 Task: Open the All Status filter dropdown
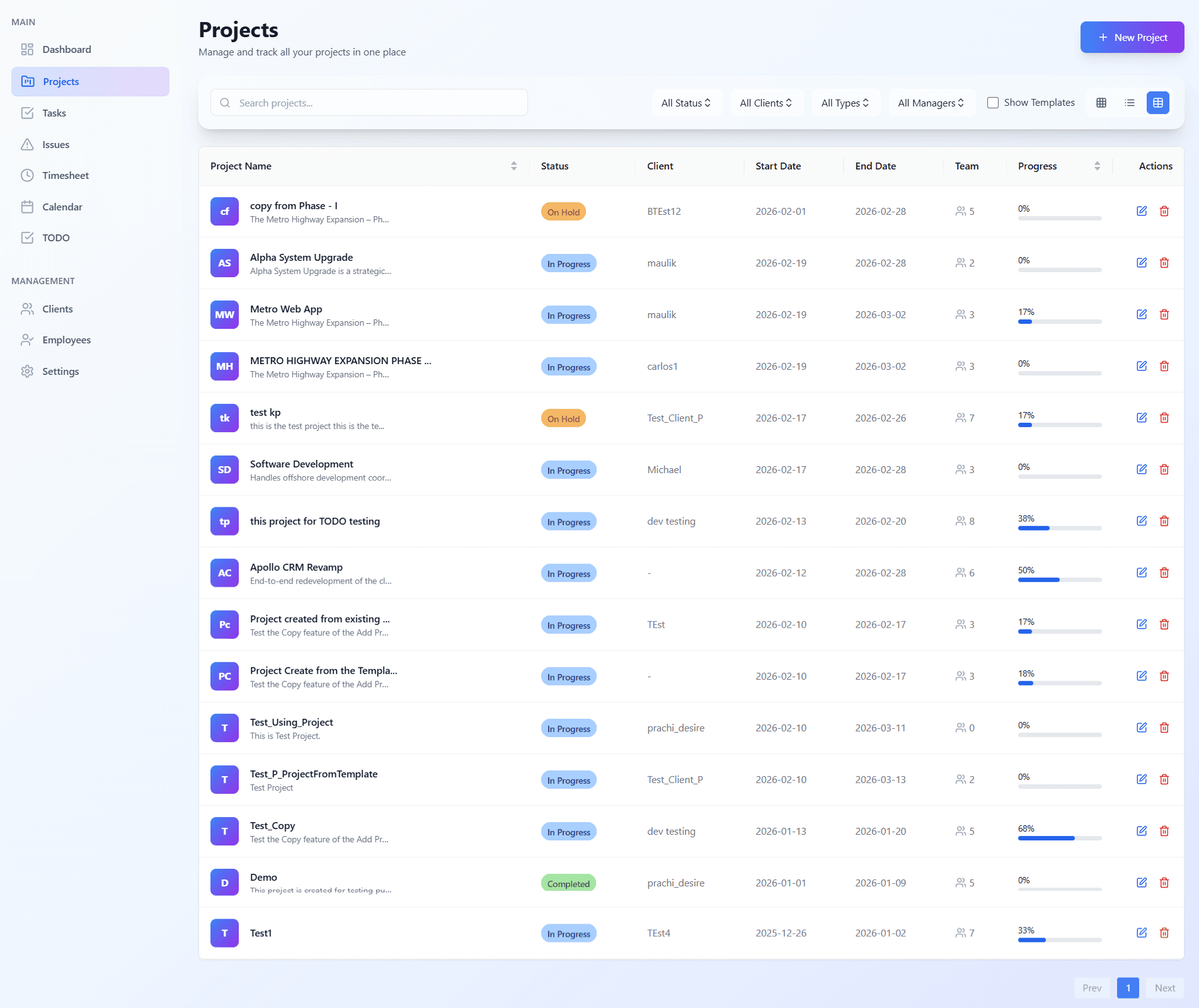click(x=686, y=103)
